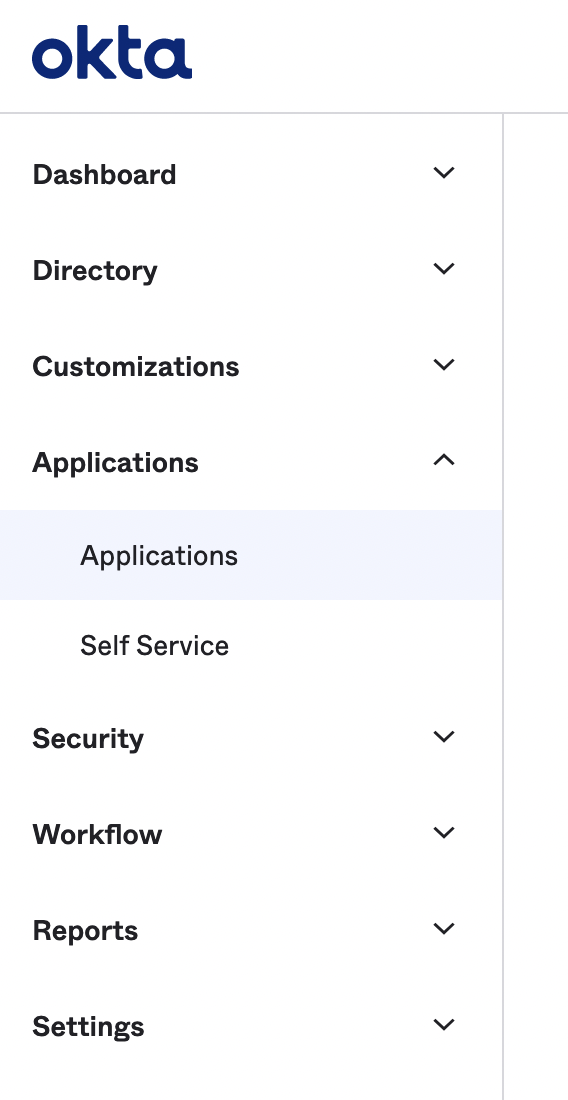Open the Settings menu label
This screenshot has height=1100, width=568.
(88, 1027)
